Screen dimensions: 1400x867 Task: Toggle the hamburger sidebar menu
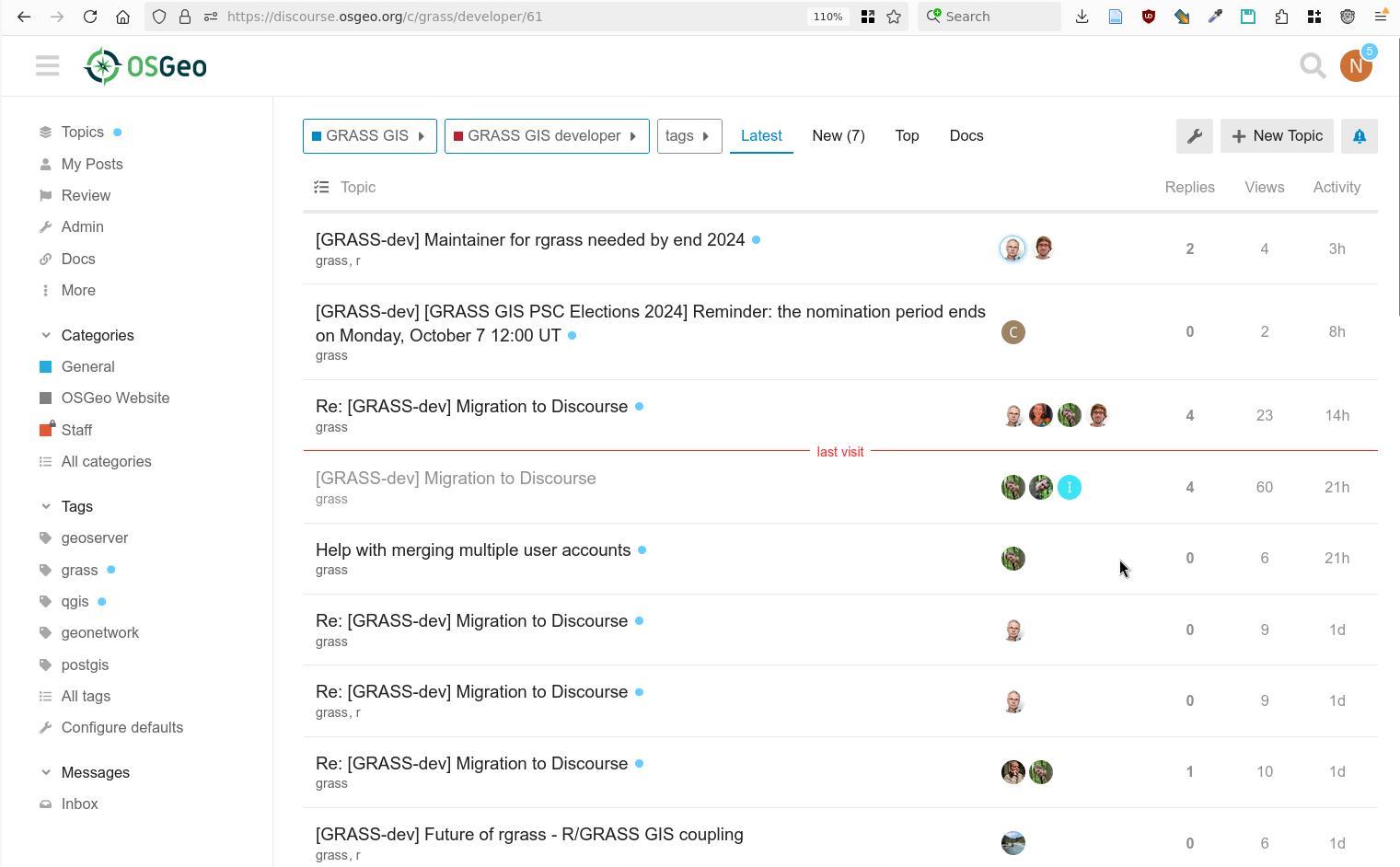pos(47,66)
